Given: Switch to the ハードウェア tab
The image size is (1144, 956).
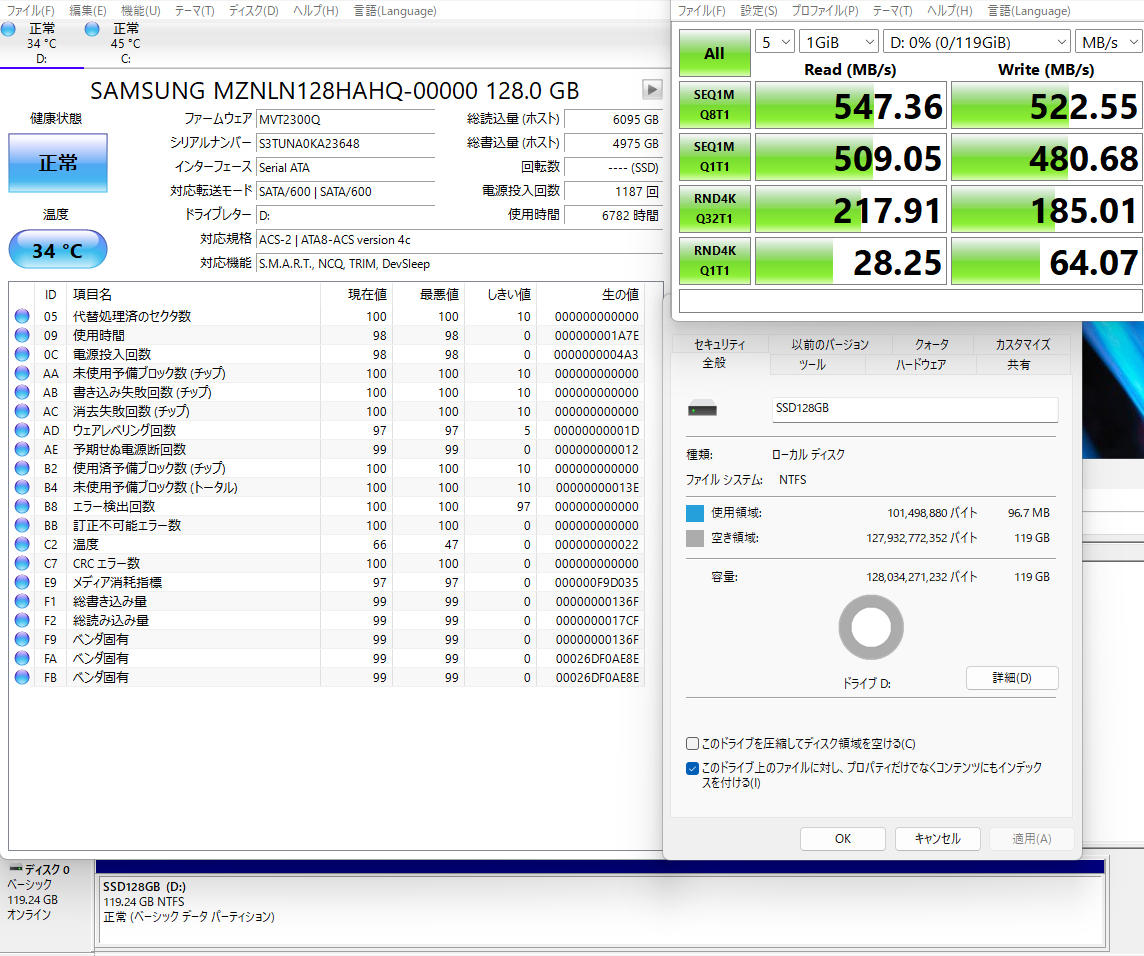Looking at the screenshot, I should pos(920,365).
